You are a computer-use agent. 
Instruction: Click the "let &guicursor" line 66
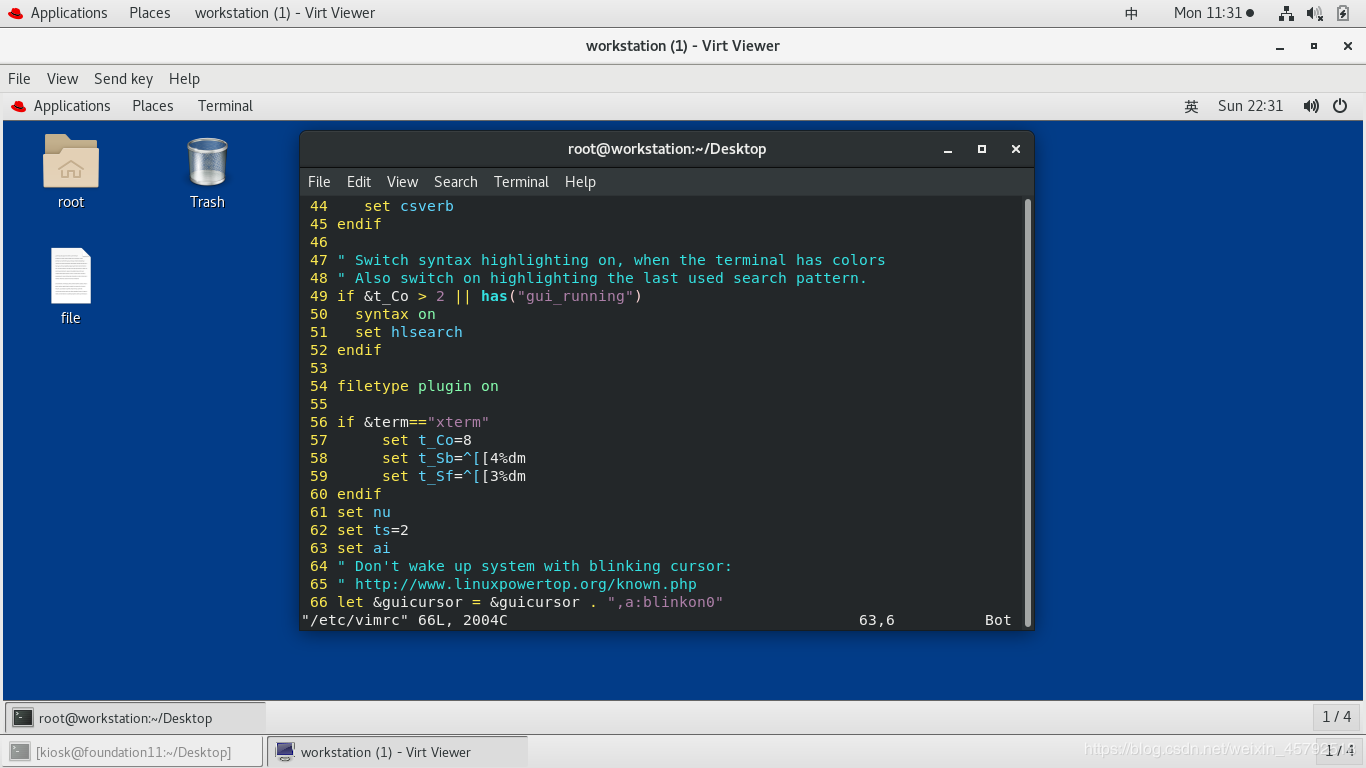[x=530, y=602]
